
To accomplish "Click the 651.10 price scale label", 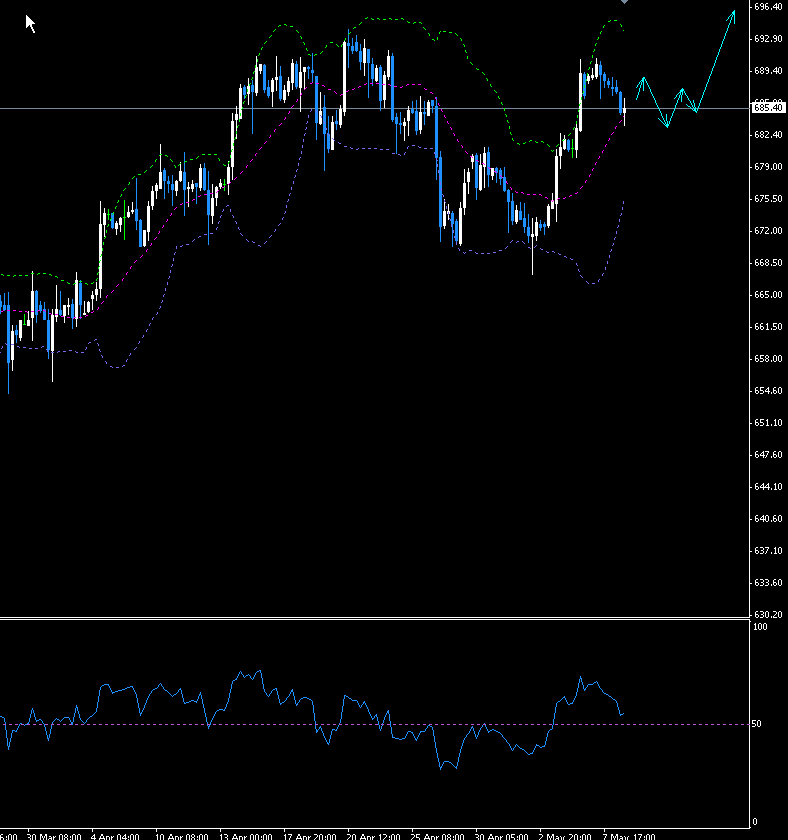I will pos(768,423).
